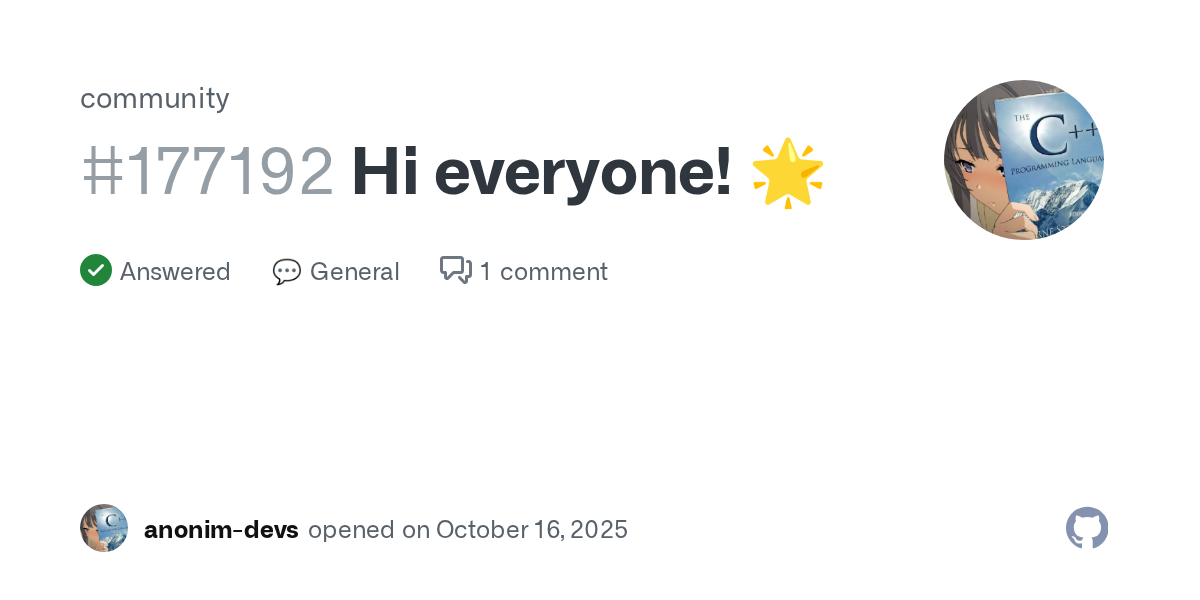Click the "opened on" text

pyautogui.click(x=369, y=530)
